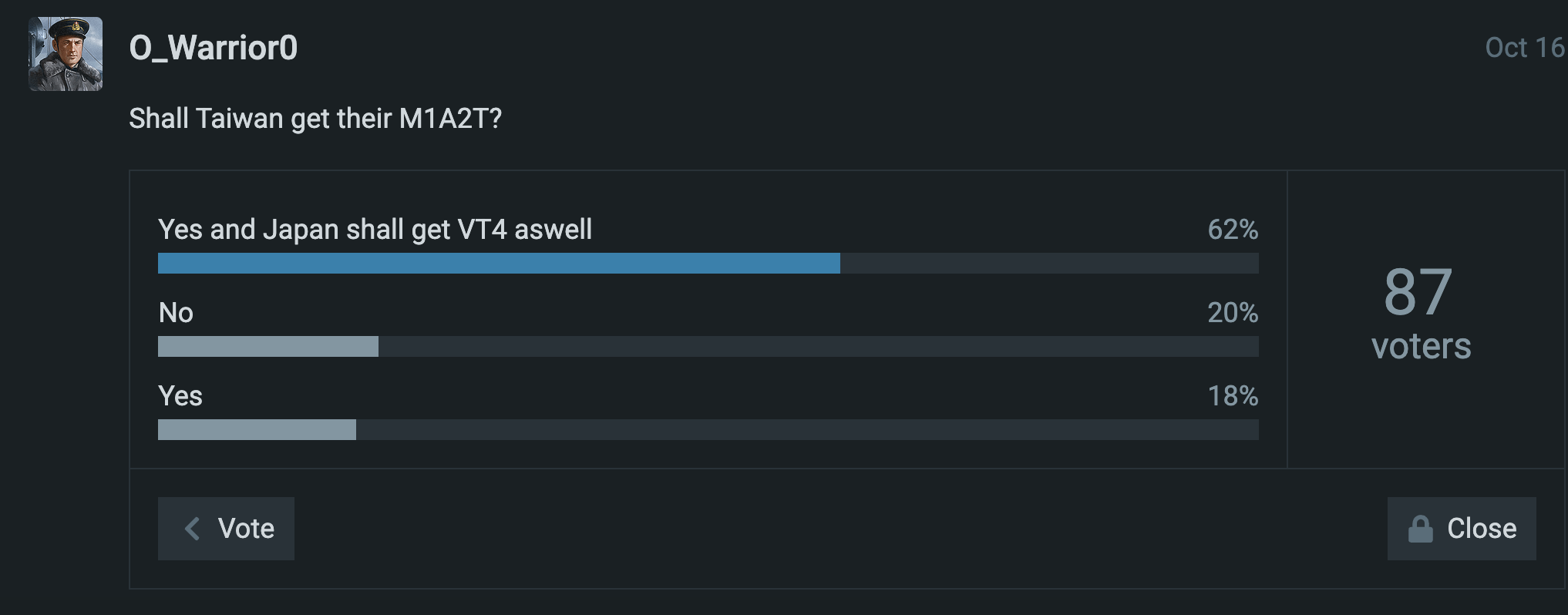The height and width of the screenshot is (615, 1568).
Task: Select the 'No' poll option label
Action: point(176,313)
